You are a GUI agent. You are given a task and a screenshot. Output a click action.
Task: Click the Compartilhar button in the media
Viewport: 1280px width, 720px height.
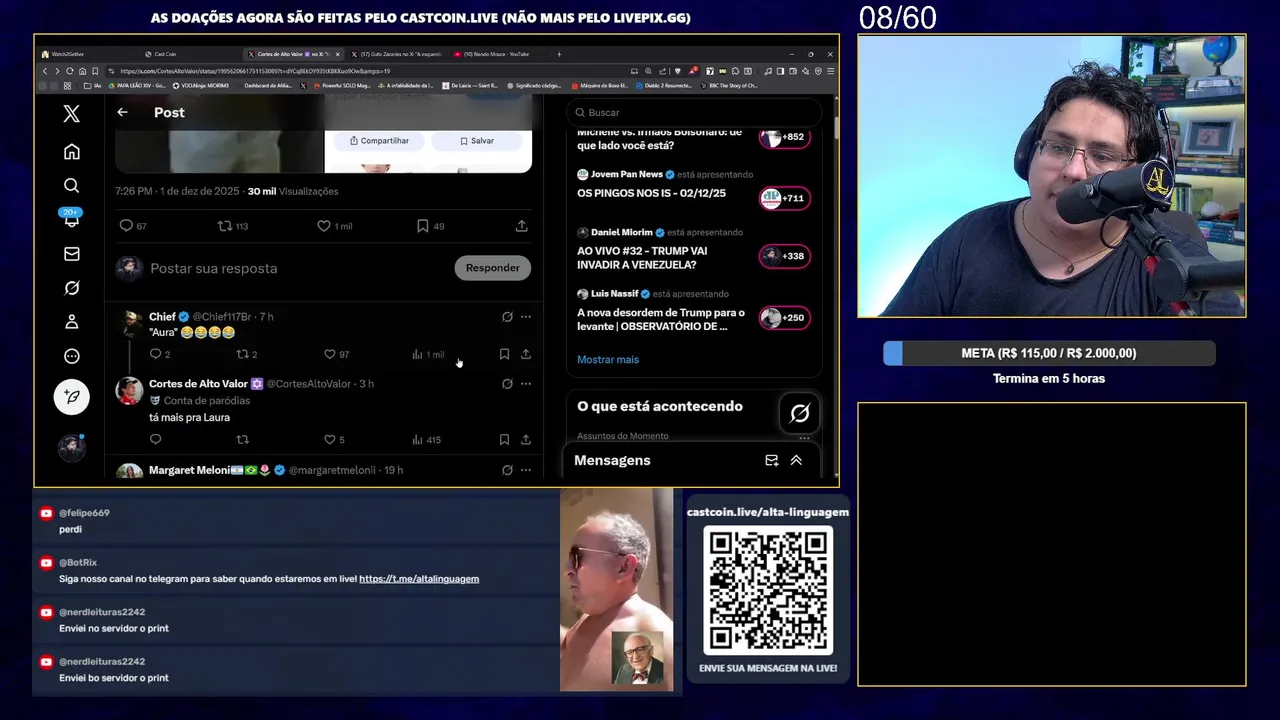coord(379,141)
